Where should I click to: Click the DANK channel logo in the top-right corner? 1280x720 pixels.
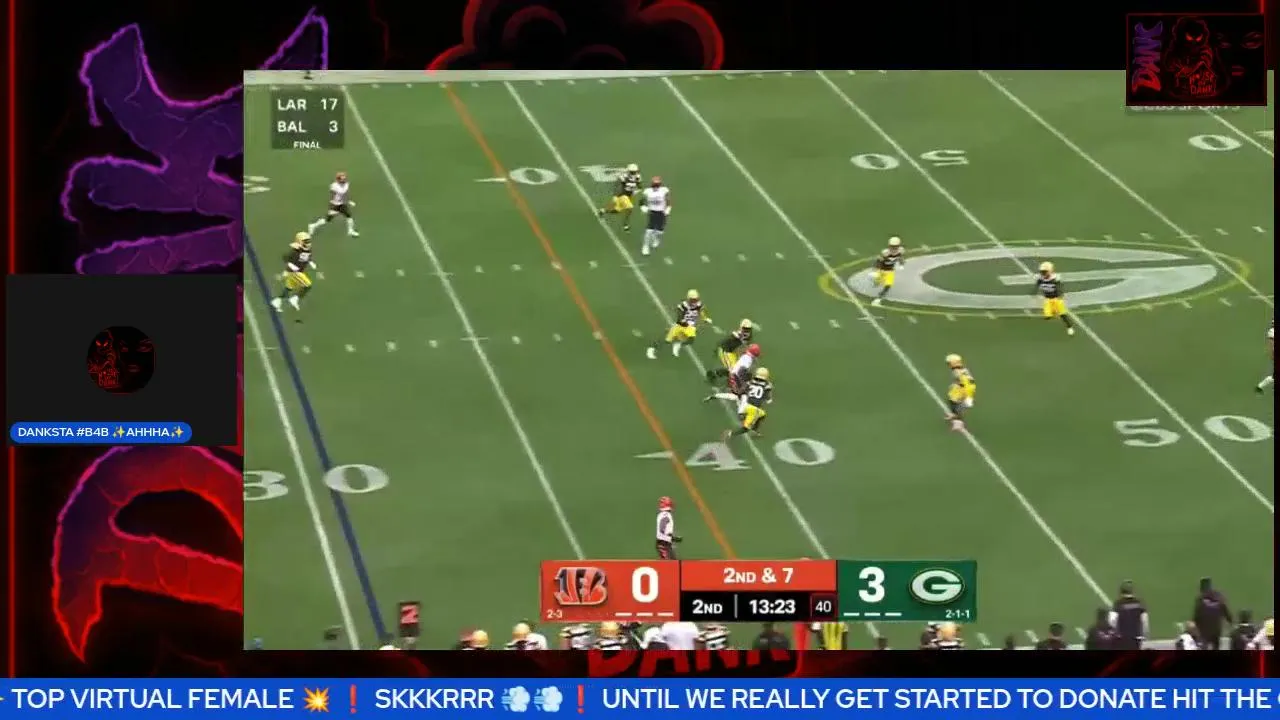(x=1196, y=59)
